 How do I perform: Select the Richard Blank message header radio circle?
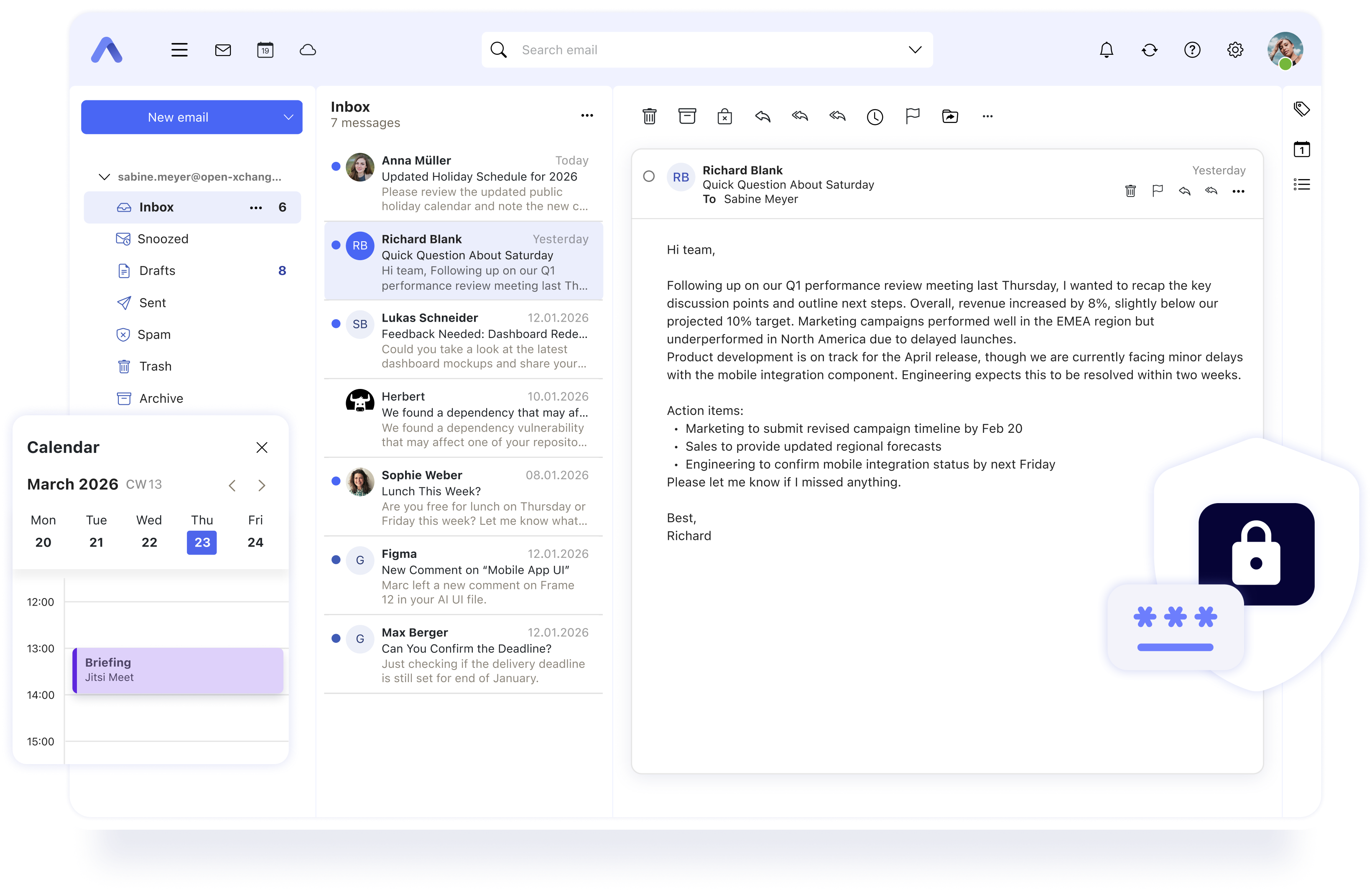click(648, 176)
